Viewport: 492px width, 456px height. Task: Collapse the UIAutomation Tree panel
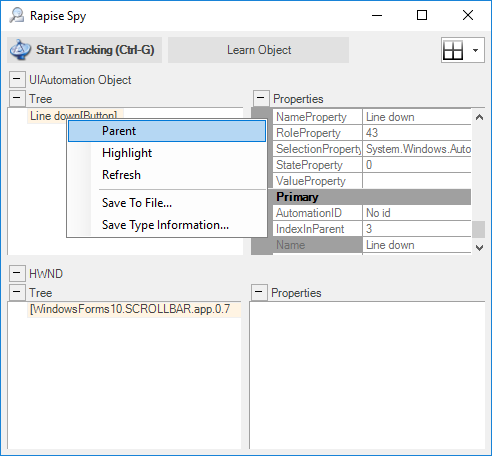(17, 99)
